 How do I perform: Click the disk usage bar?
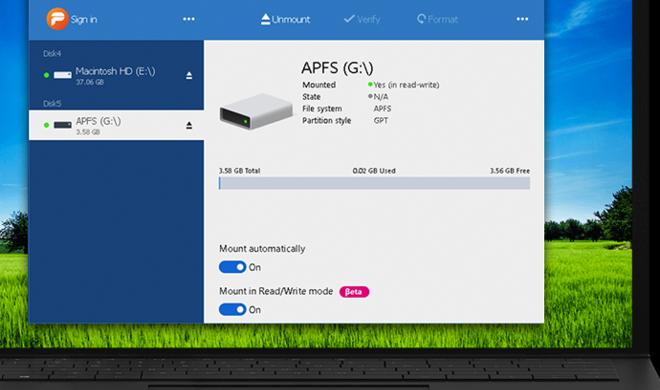click(374, 183)
